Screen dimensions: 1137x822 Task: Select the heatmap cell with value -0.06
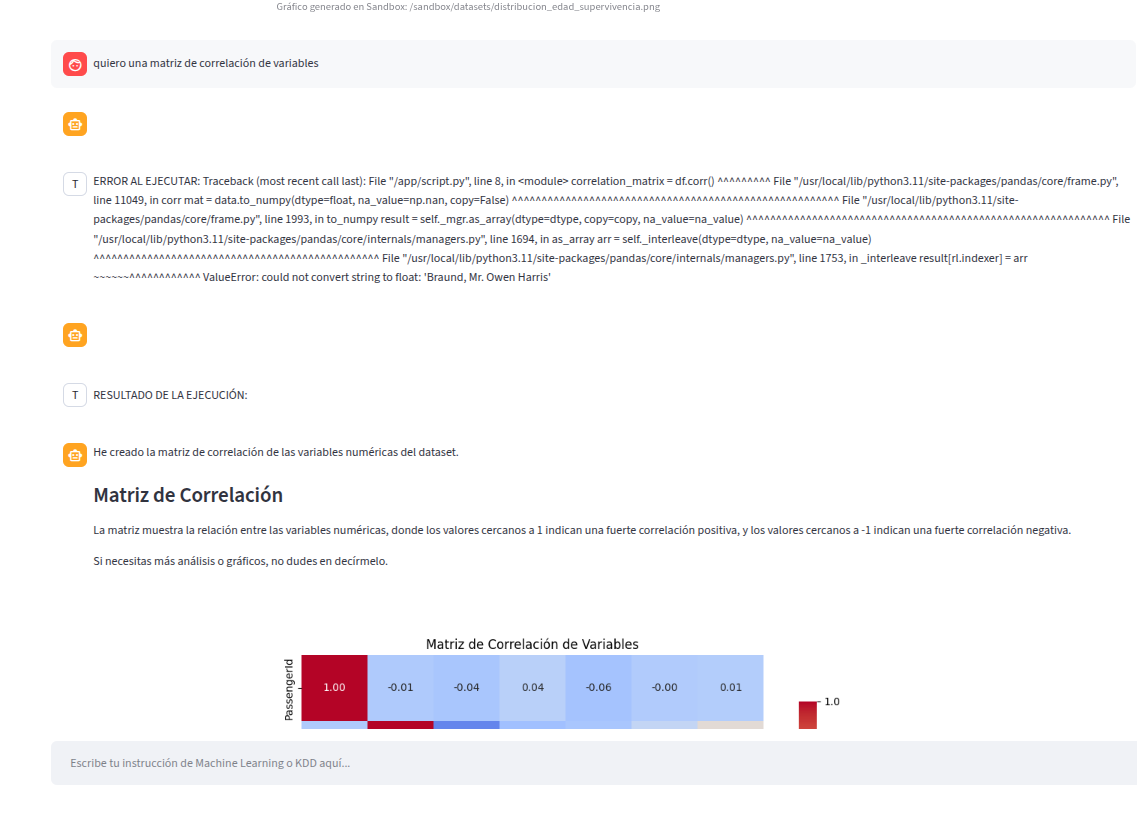(x=597, y=687)
